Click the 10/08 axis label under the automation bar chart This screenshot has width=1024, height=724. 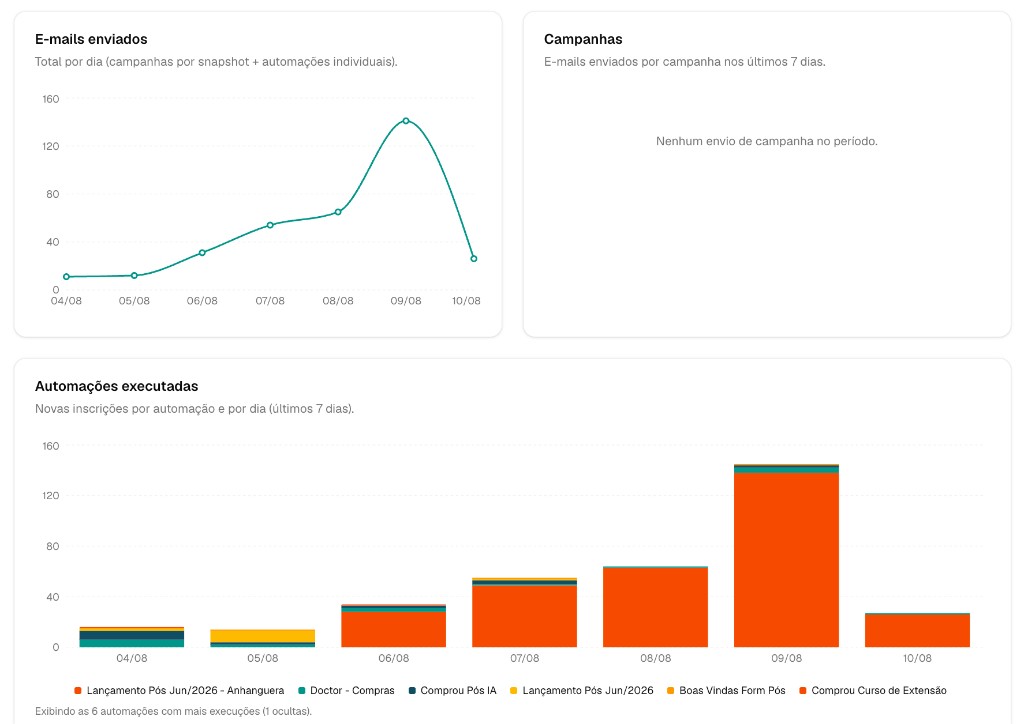click(917, 658)
